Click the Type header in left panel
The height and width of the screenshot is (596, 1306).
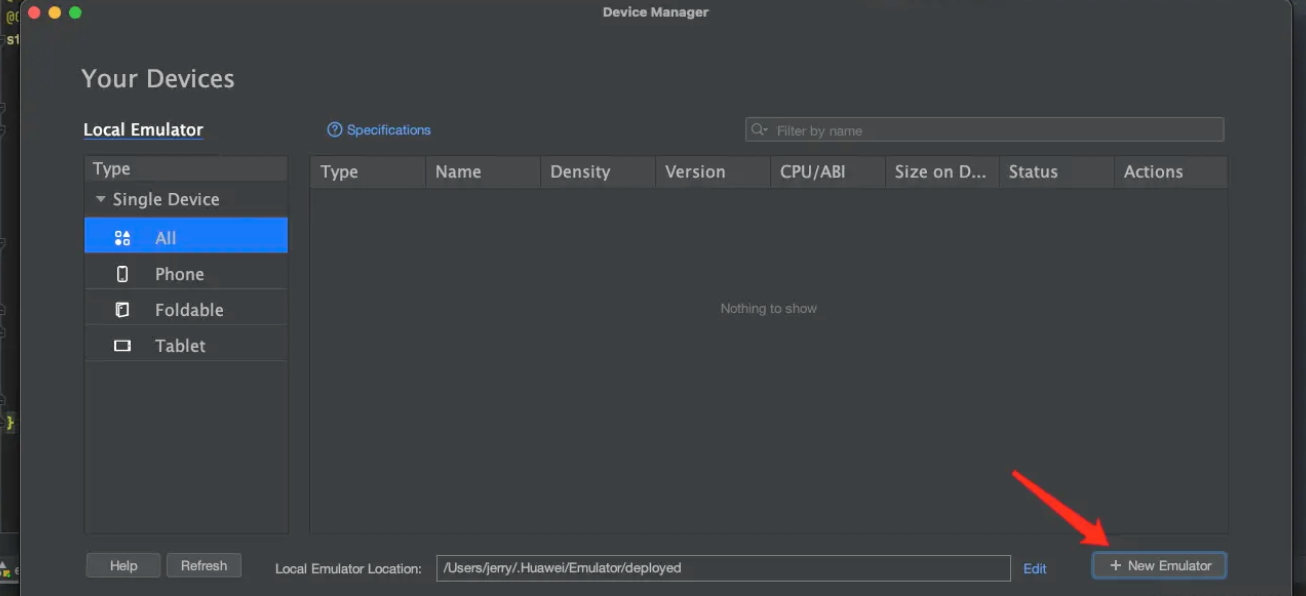point(186,169)
